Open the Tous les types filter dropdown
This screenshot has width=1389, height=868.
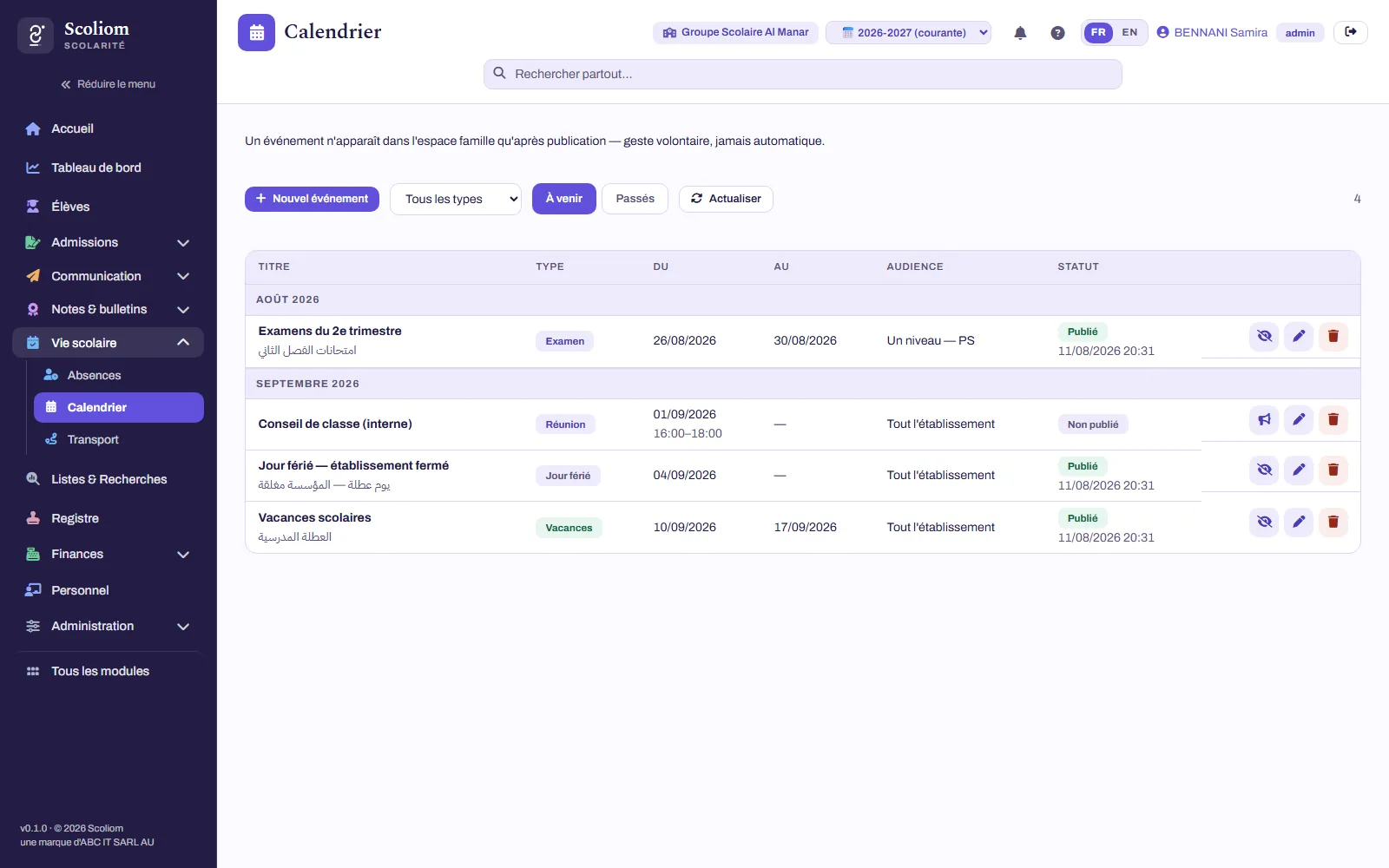[x=456, y=199]
